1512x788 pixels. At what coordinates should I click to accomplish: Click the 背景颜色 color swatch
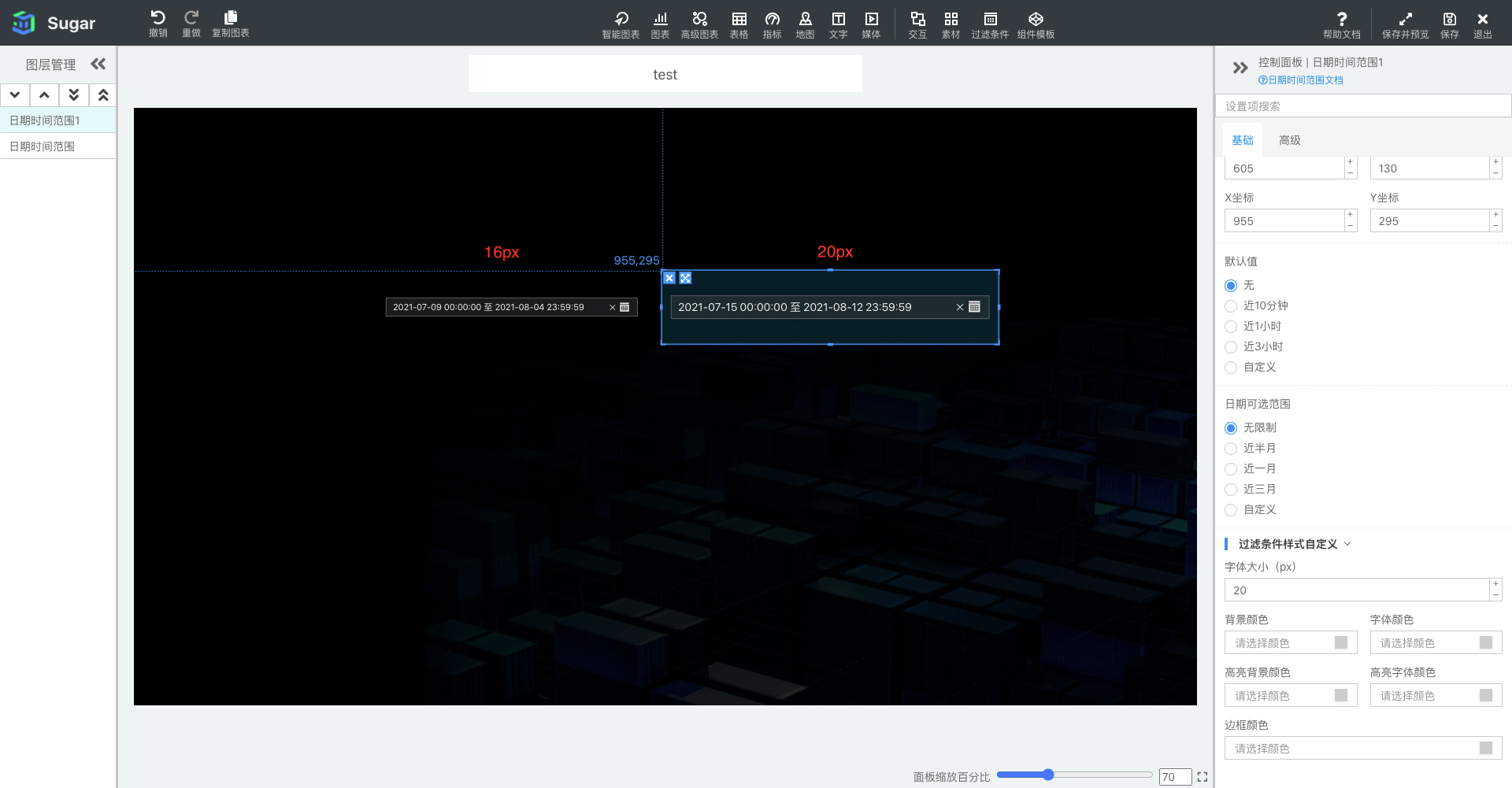[x=1341, y=643]
